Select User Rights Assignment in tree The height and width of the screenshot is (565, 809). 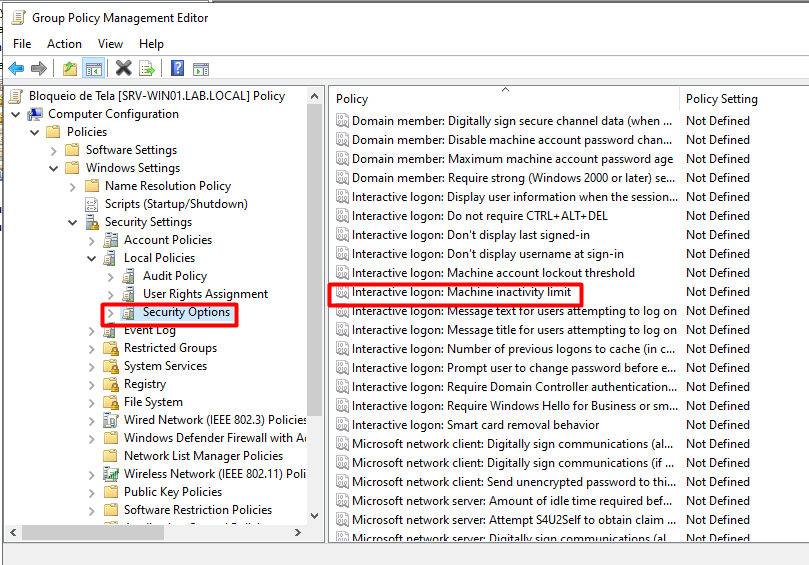205,294
